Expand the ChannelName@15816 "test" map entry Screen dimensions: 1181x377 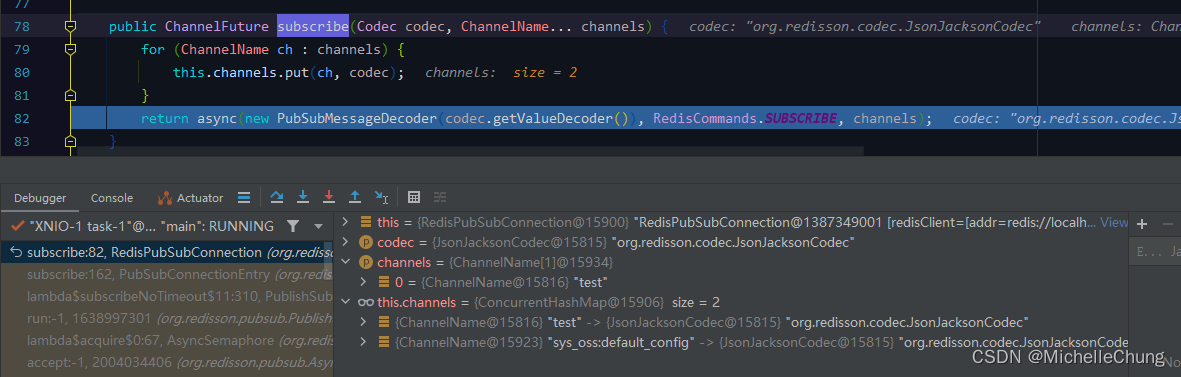pos(363,322)
